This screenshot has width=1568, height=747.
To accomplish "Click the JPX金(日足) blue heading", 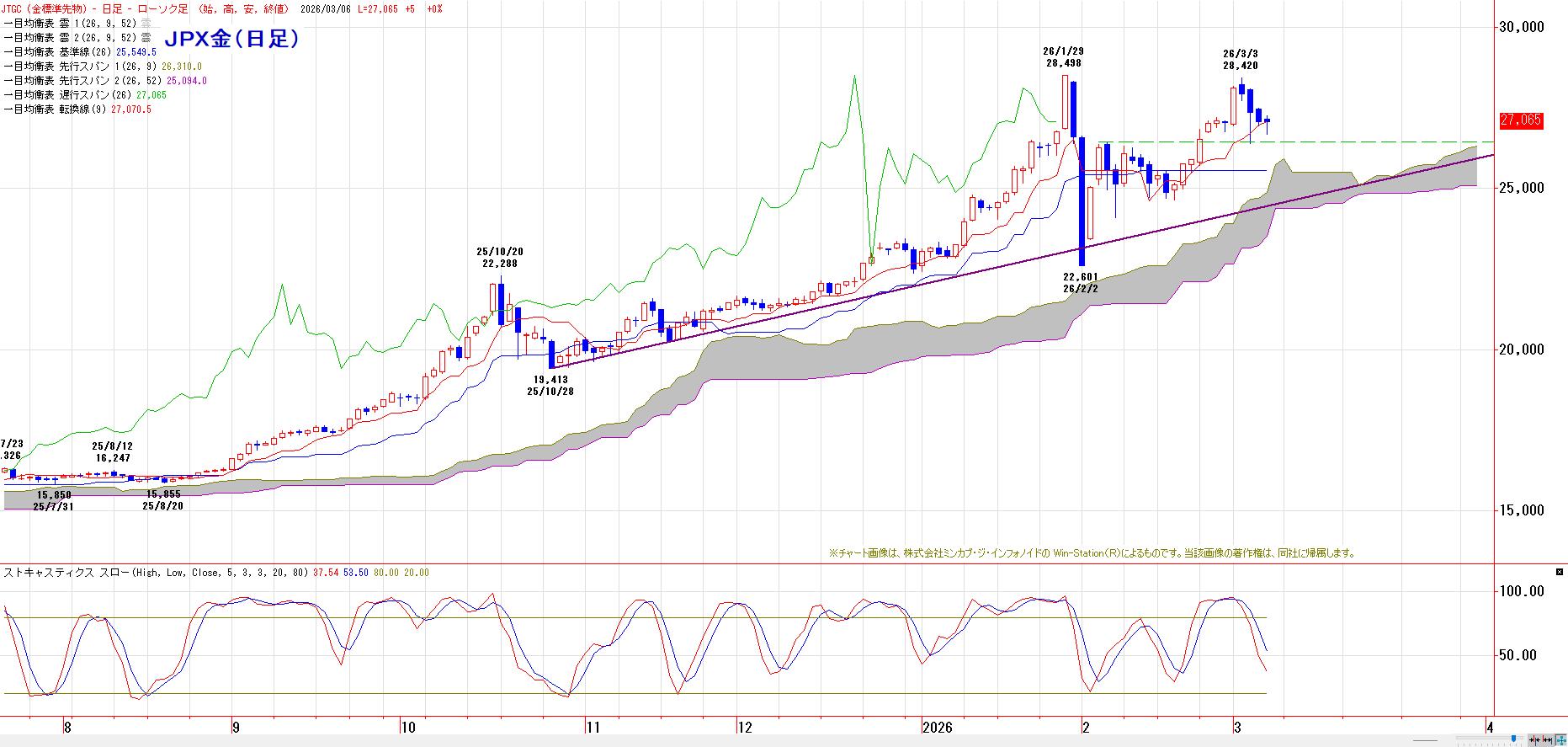I will click(x=231, y=39).
